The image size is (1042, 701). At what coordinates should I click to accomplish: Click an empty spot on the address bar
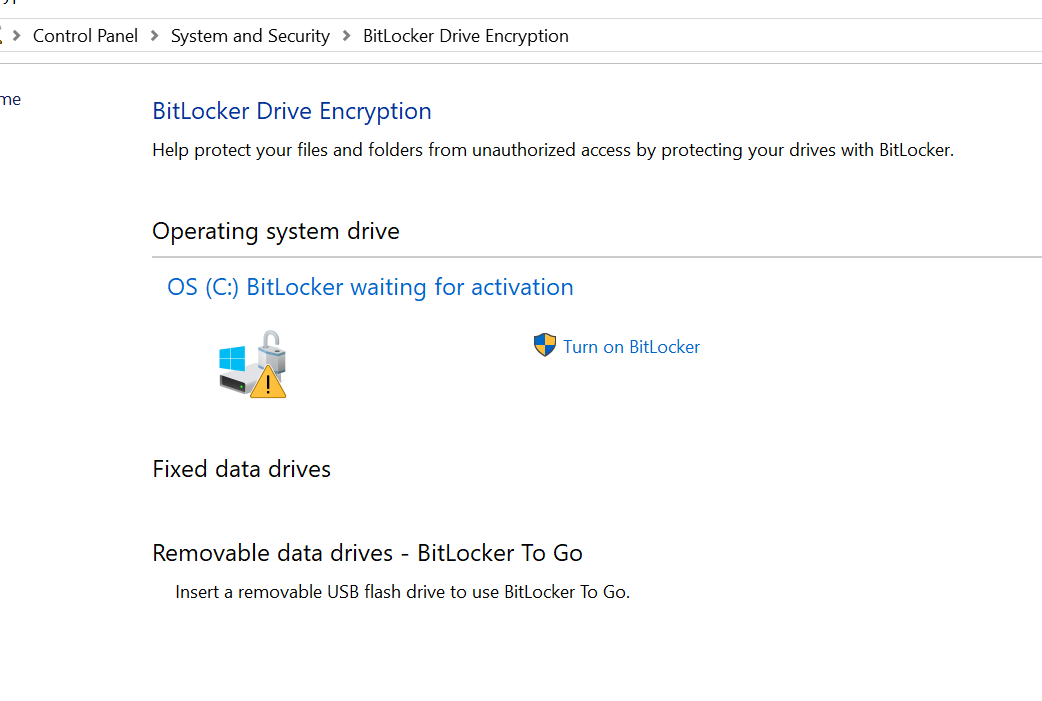800,35
